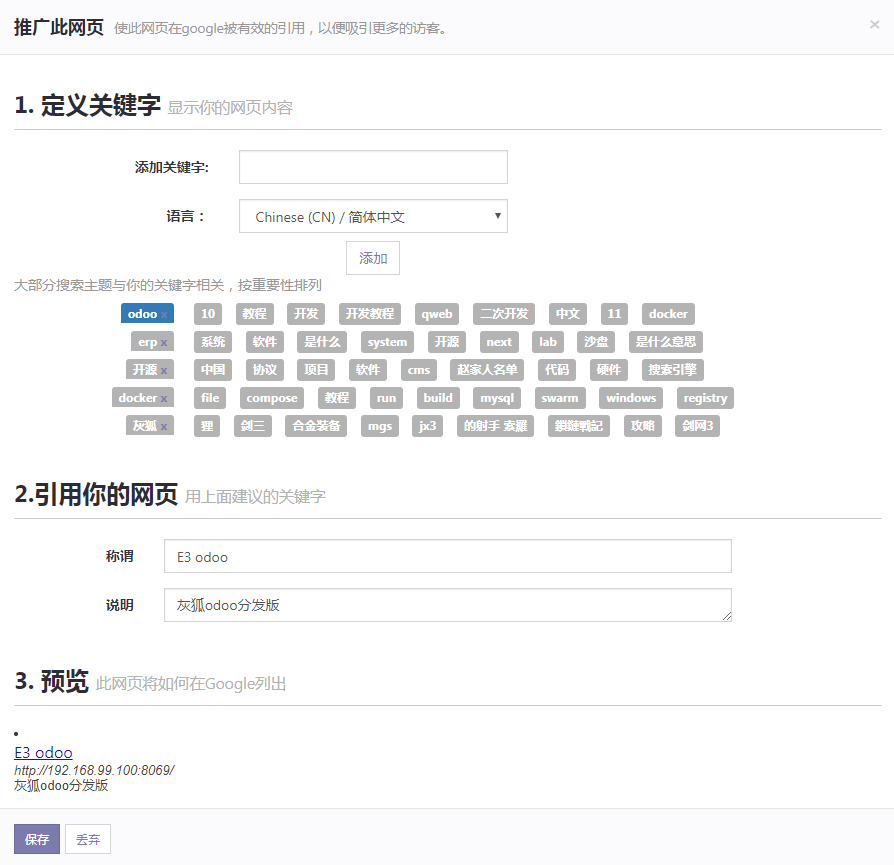Viewport: 894px width, 865px height.
Task: Delete the 开源 keyword using its x
Action: point(164,371)
